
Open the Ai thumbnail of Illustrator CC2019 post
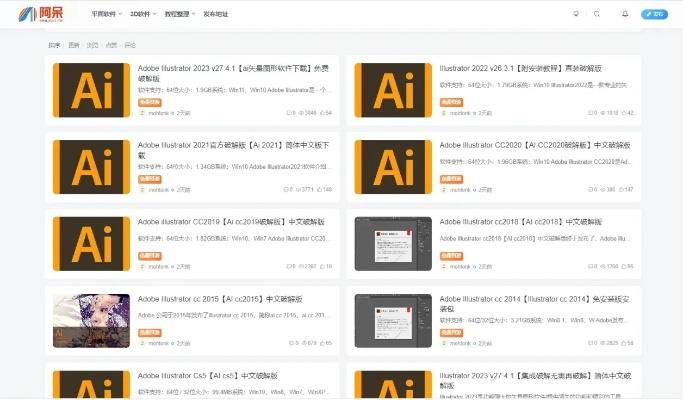coord(91,244)
